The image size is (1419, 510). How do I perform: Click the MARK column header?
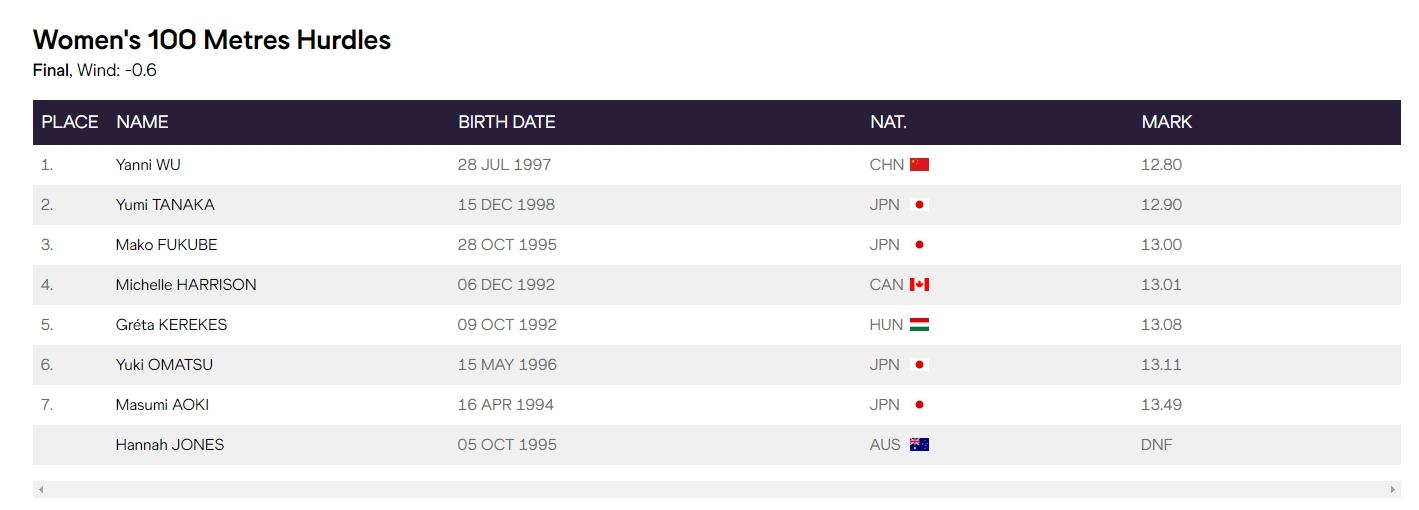(x=1167, y=122)
